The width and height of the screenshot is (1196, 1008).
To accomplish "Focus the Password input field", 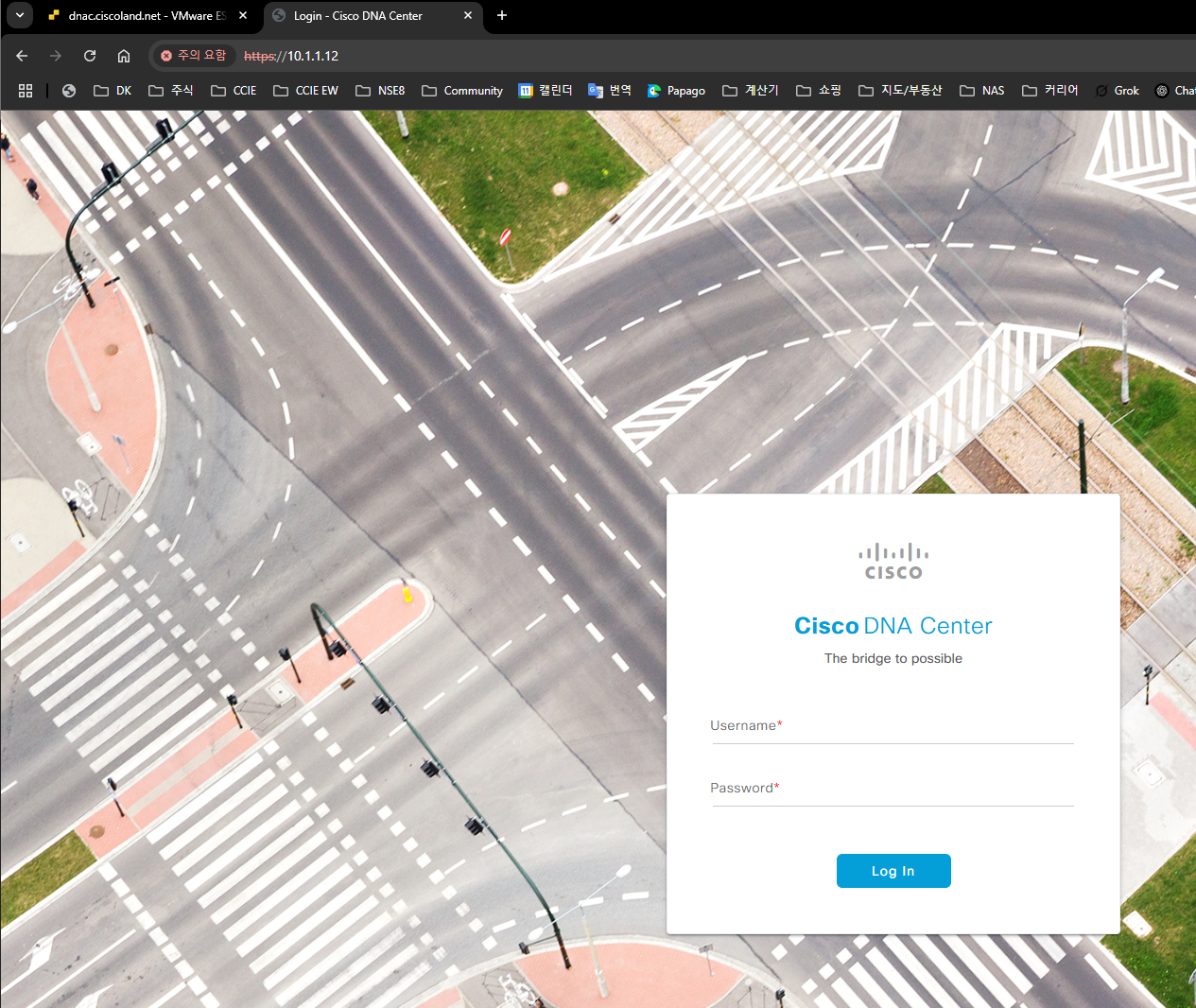I will tap(893, 789).
